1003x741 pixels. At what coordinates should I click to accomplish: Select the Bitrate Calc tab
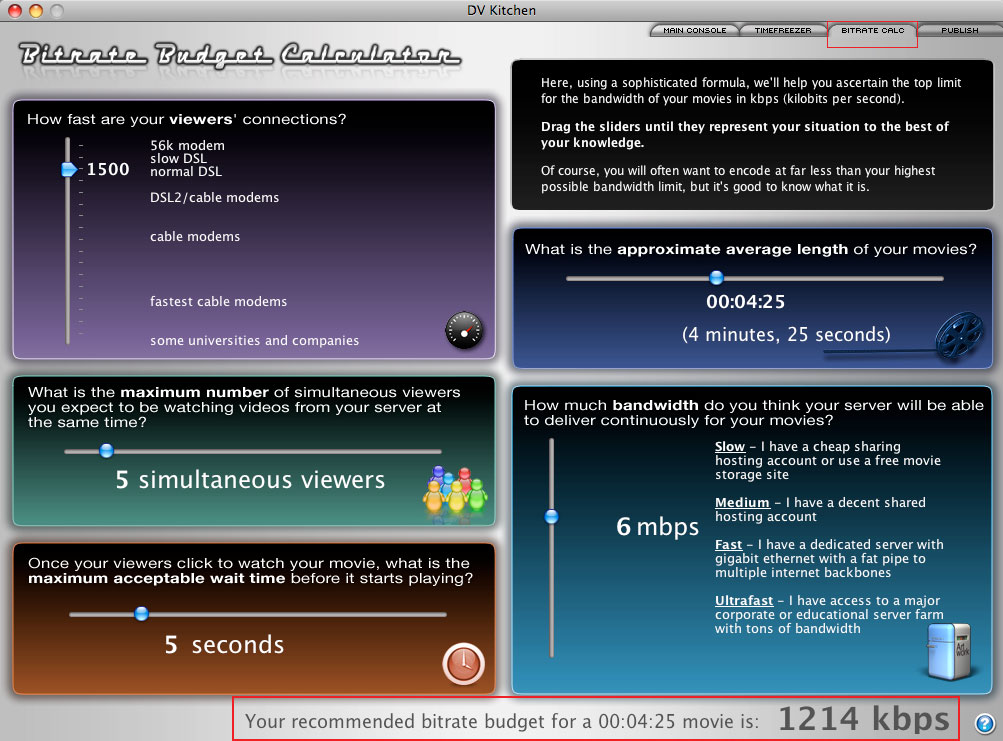[871, 31]
